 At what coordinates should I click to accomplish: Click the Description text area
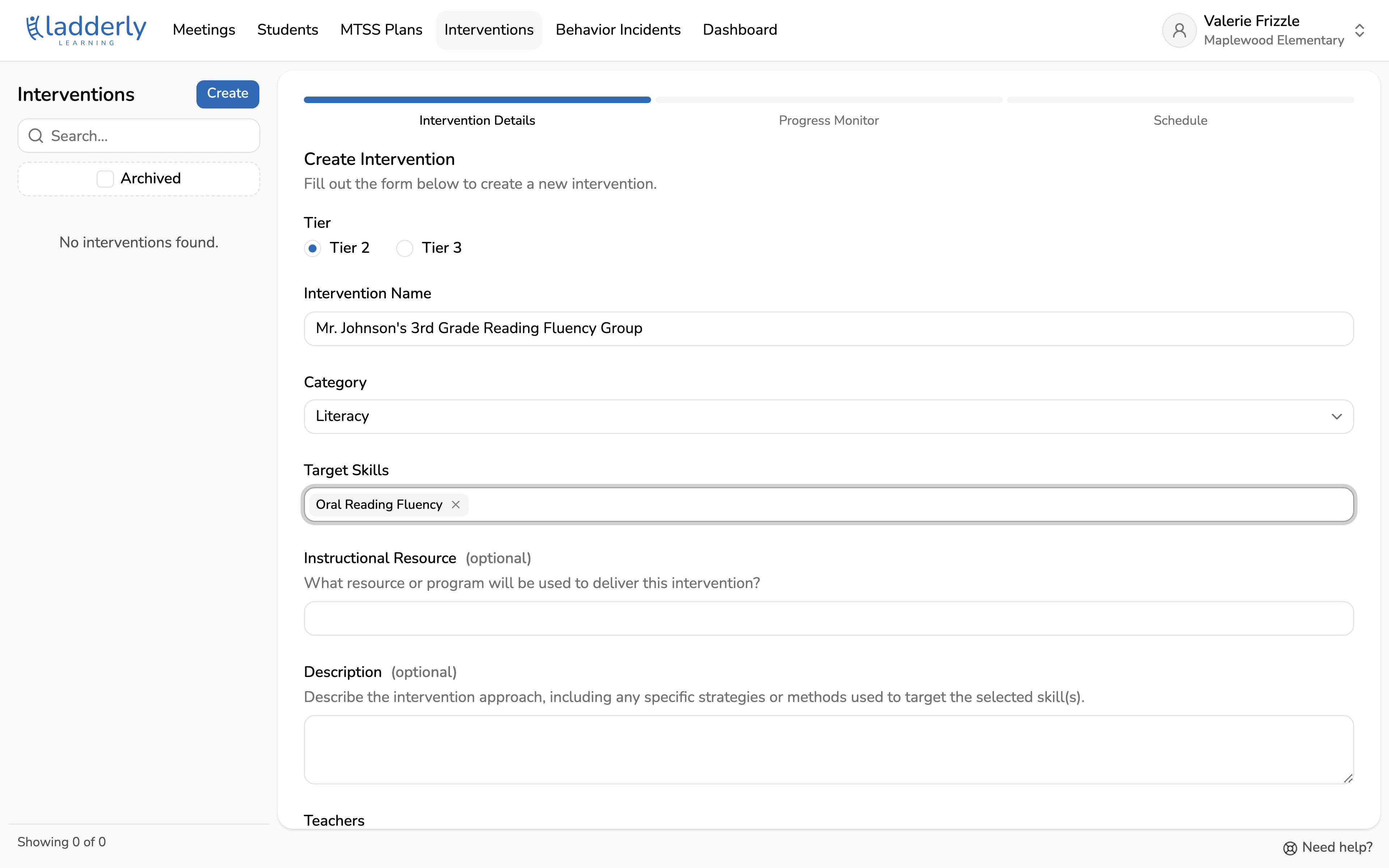coord(828,749)
